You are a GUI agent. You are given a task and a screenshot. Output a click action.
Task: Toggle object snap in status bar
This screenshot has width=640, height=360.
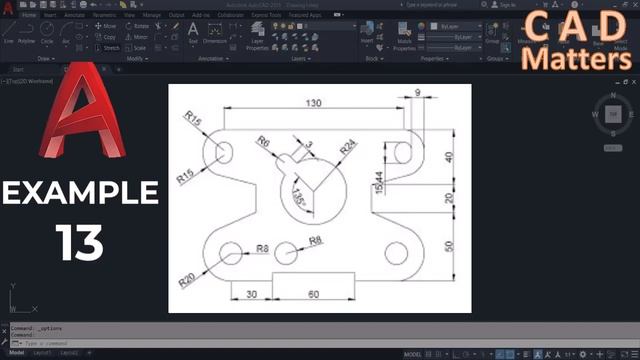(510, 354)
